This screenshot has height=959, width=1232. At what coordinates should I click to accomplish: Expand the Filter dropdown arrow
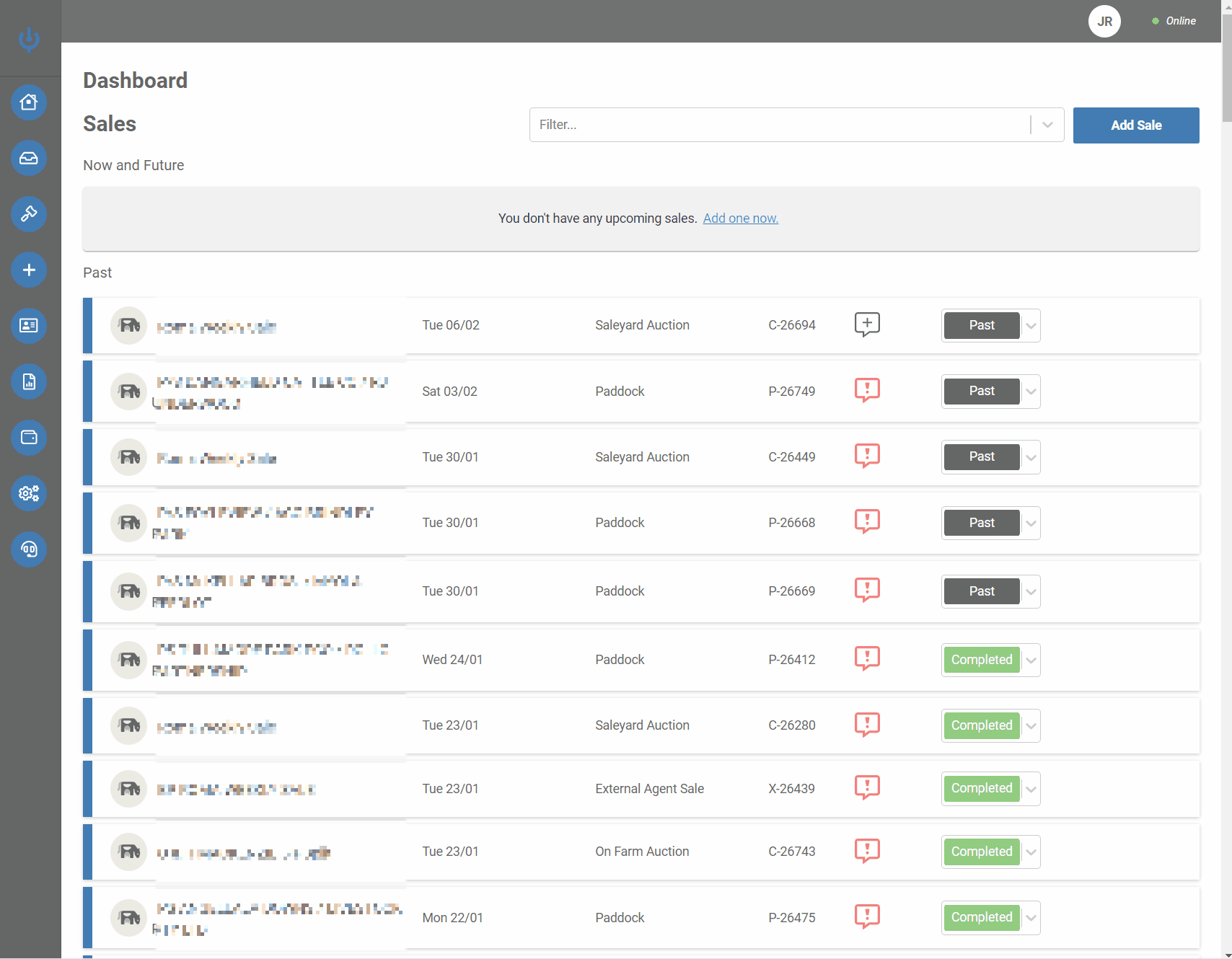click(x=1047, y=125)
